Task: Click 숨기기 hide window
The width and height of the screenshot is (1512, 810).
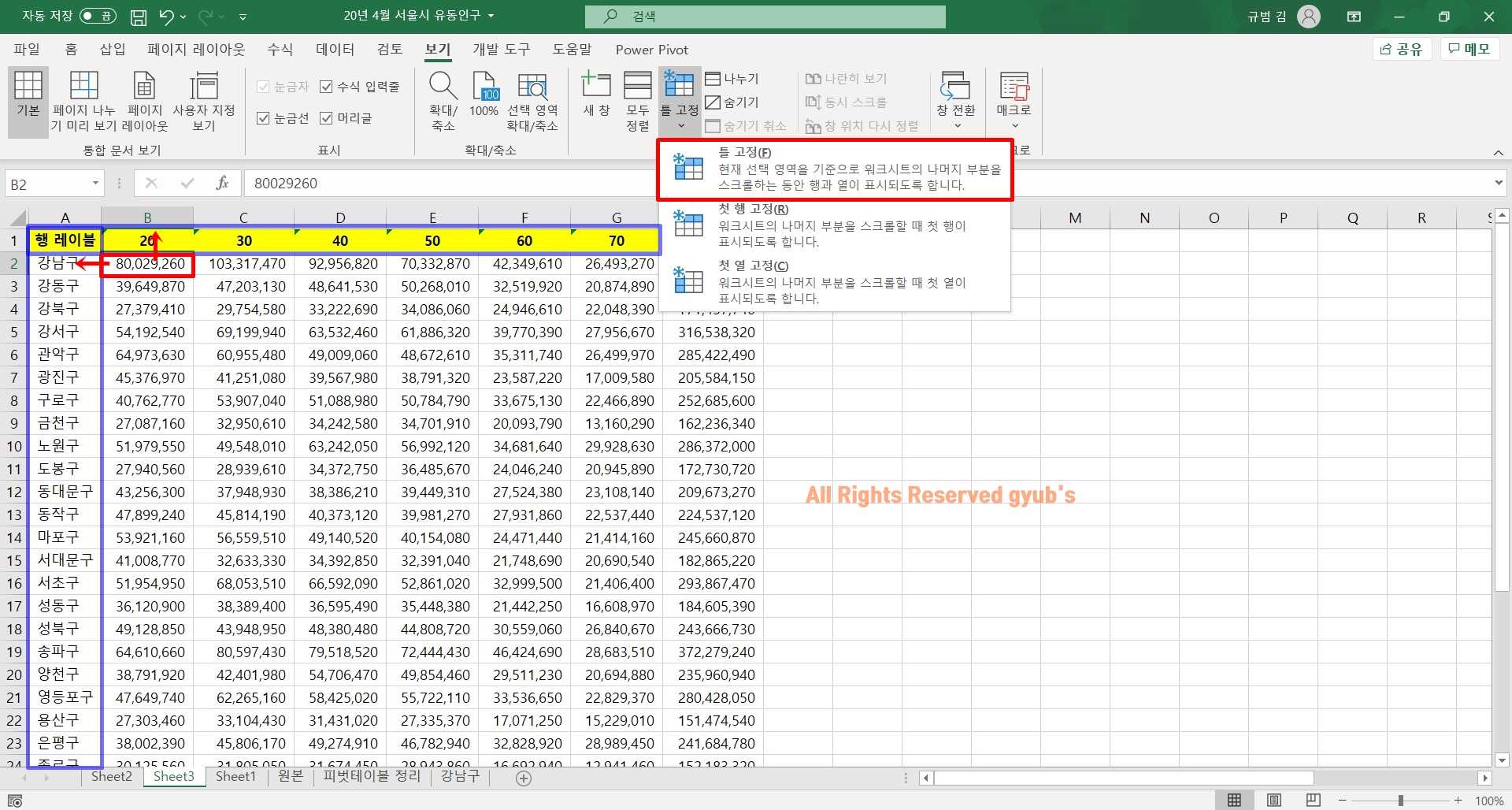Action: click(732, 102)
